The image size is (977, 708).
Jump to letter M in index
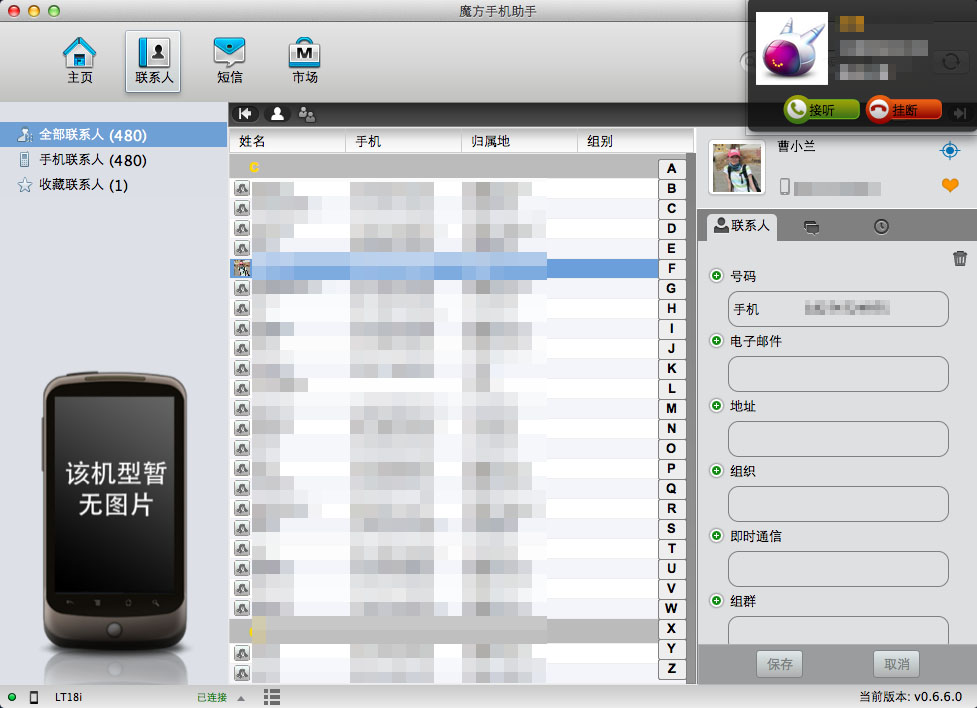coord(671,408)
